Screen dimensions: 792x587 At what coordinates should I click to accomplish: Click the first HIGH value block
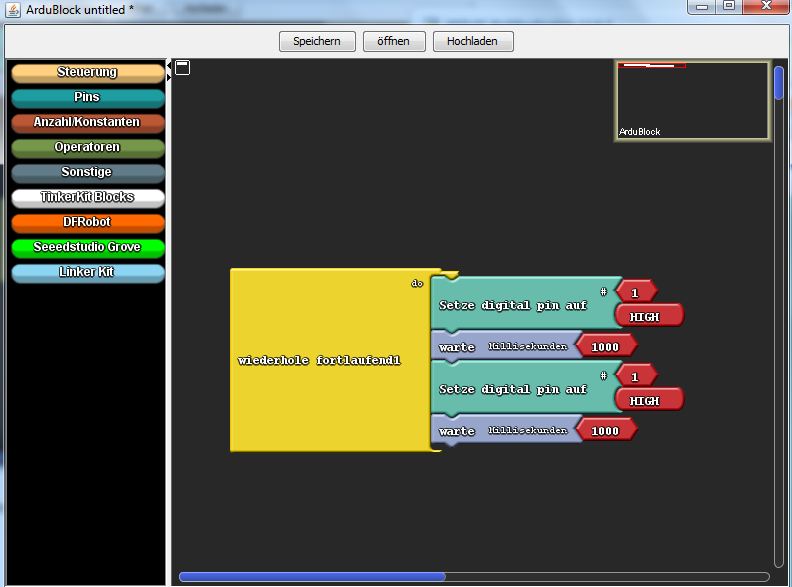click(648, 316)
